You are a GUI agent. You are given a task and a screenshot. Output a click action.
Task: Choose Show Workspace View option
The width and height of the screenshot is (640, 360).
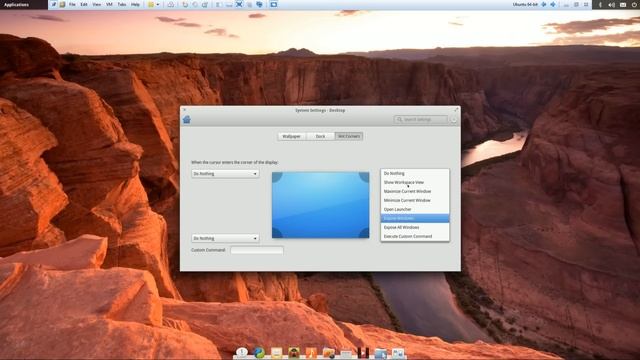coord(415,182)
